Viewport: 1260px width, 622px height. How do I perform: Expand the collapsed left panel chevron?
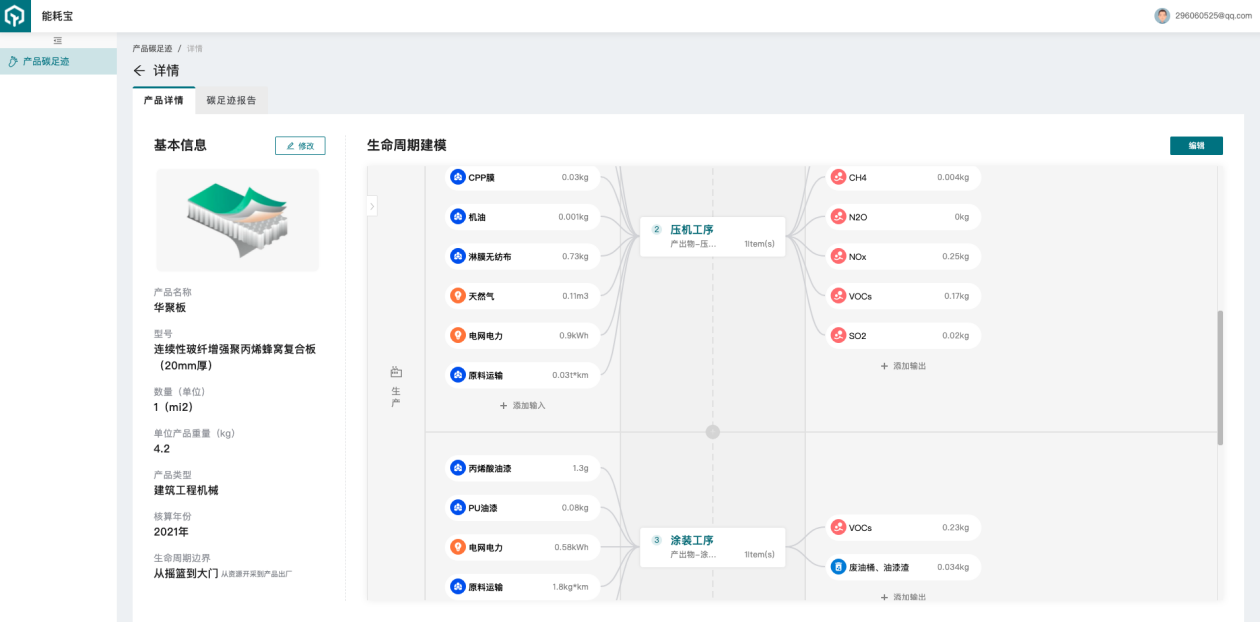pyautogui.click(x=372, y=206)
